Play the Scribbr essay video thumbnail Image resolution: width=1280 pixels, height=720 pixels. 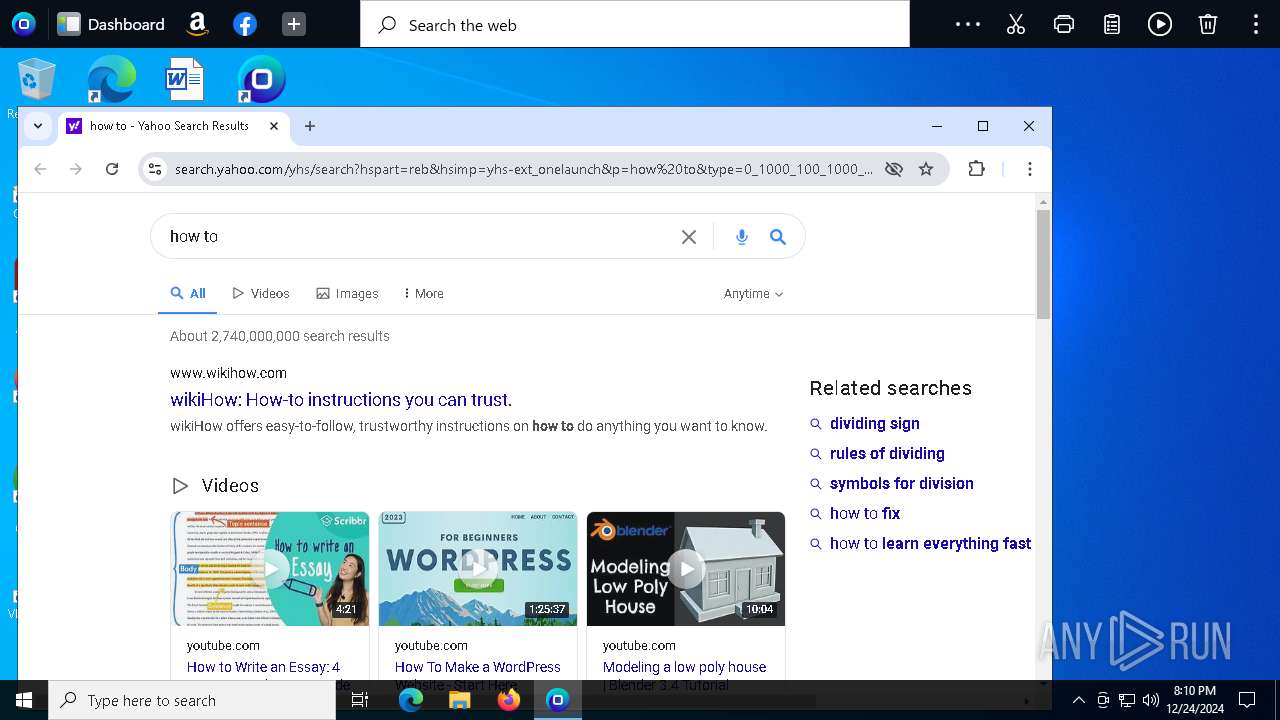tap(270, 569)
